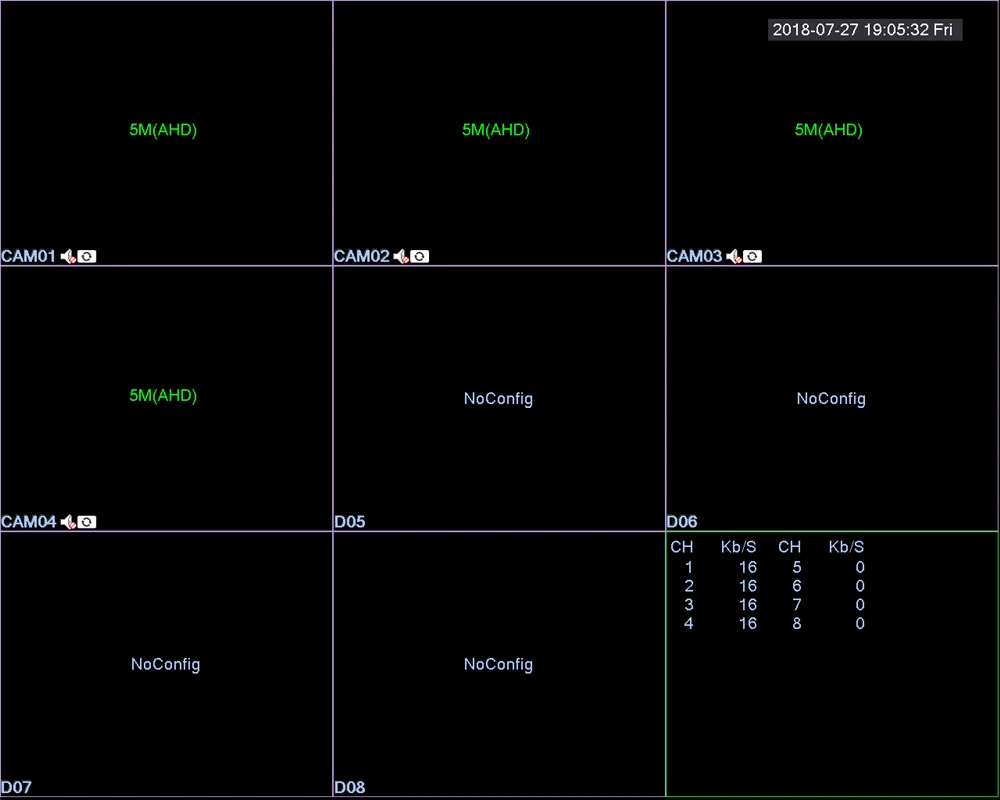1000x800 pixels.
Task: Click the 5M(AHD) text in CAM04 view
Action: [x=163, y=396]
